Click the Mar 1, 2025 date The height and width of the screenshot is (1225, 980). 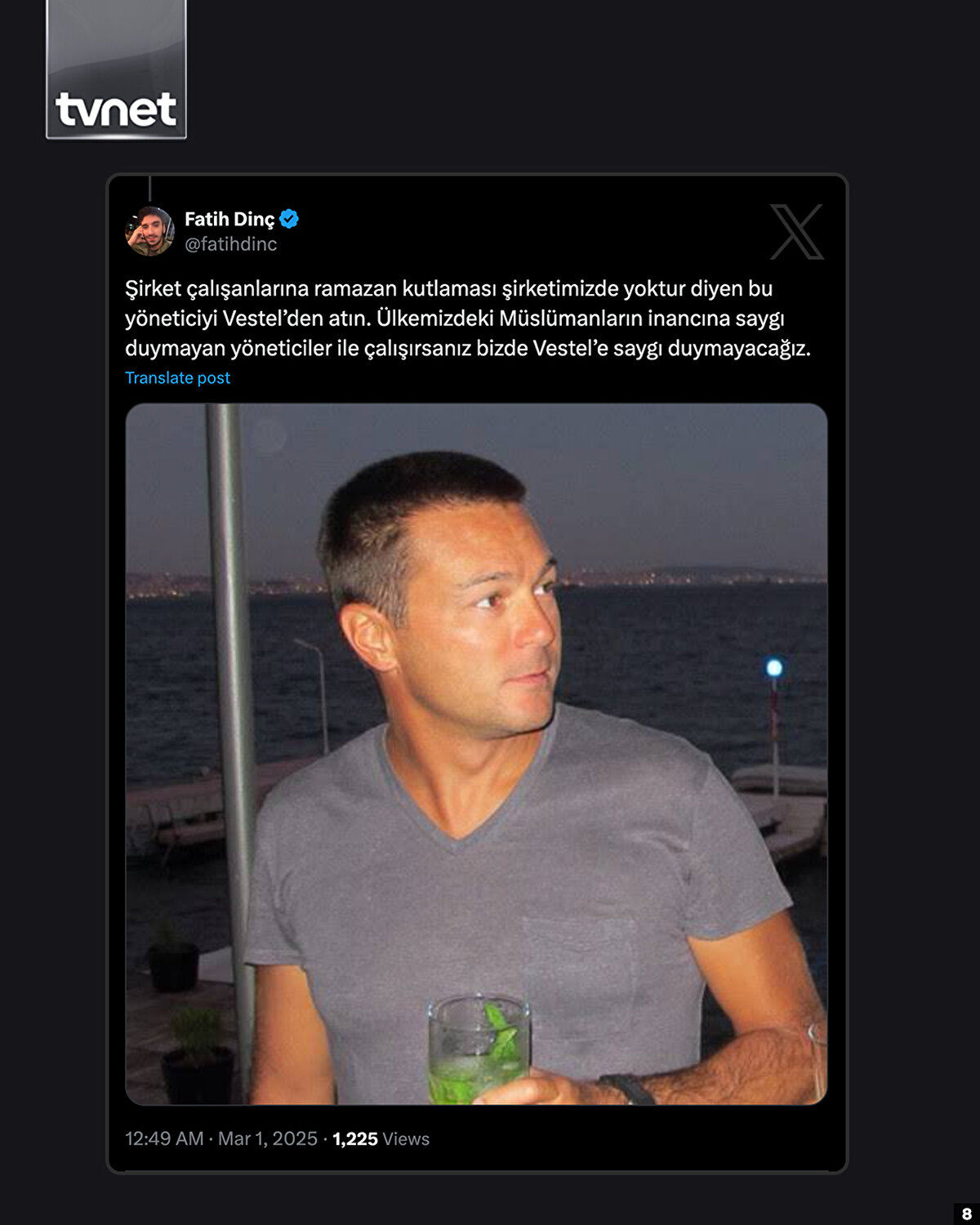pyautogui.click(x=268, y=1138)
